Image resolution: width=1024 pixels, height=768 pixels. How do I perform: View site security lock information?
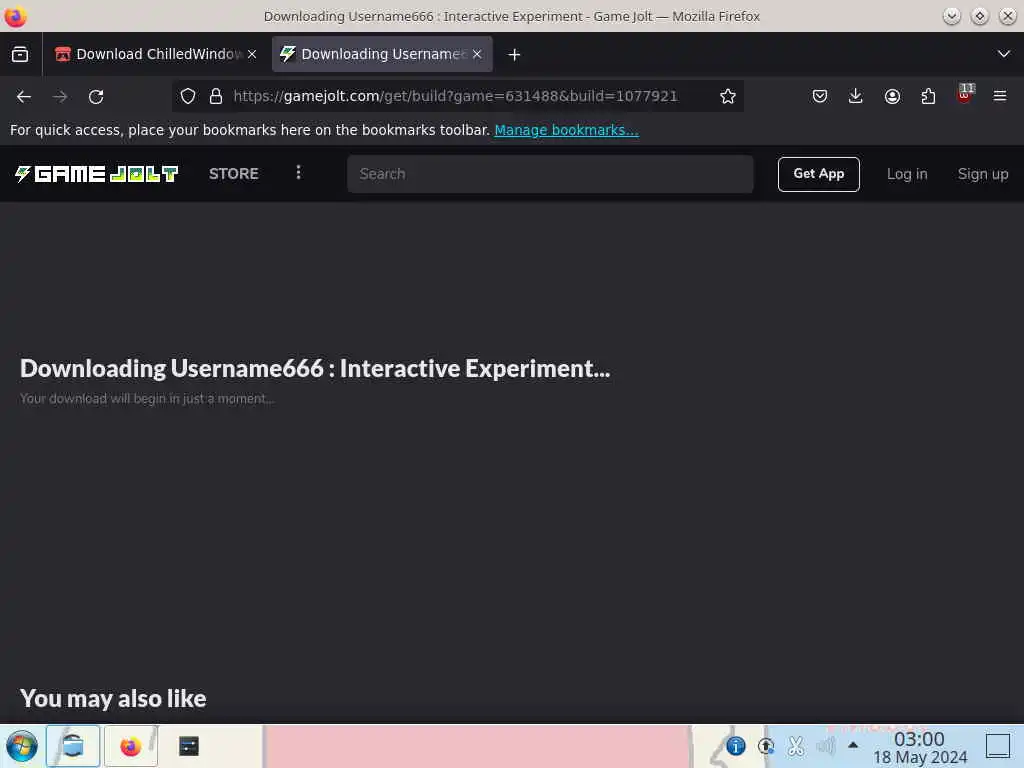[x=216, y=97]
